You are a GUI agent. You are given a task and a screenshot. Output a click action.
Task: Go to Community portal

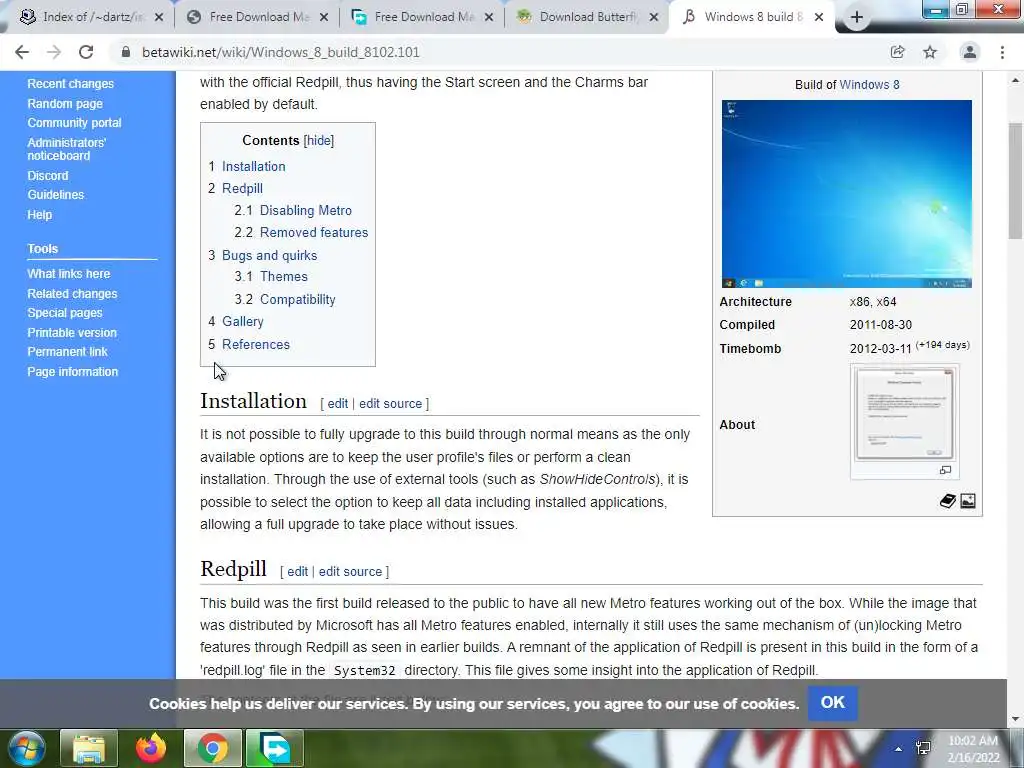tap(74, 123)
